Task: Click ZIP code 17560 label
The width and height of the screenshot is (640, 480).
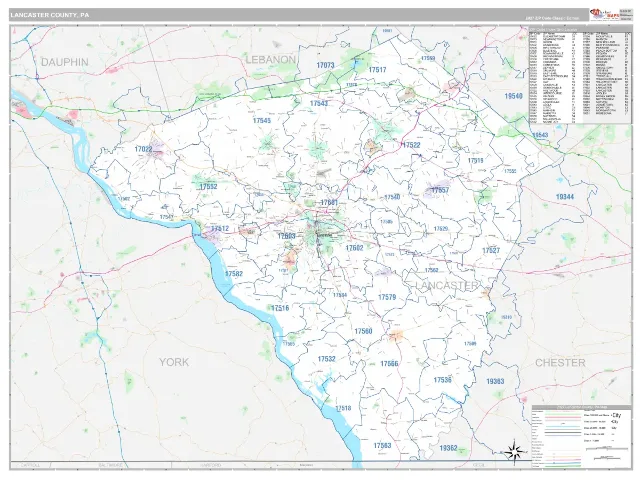Action: click(x=363, y=331)
